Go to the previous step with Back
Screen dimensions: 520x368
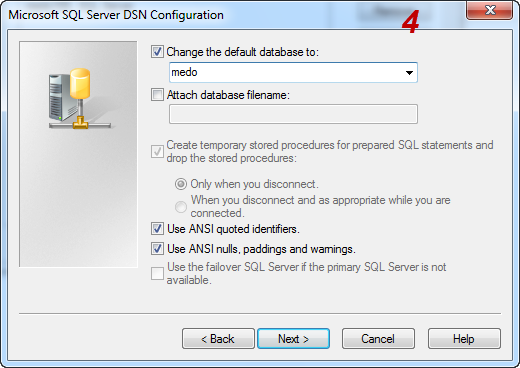coord(218,339)
